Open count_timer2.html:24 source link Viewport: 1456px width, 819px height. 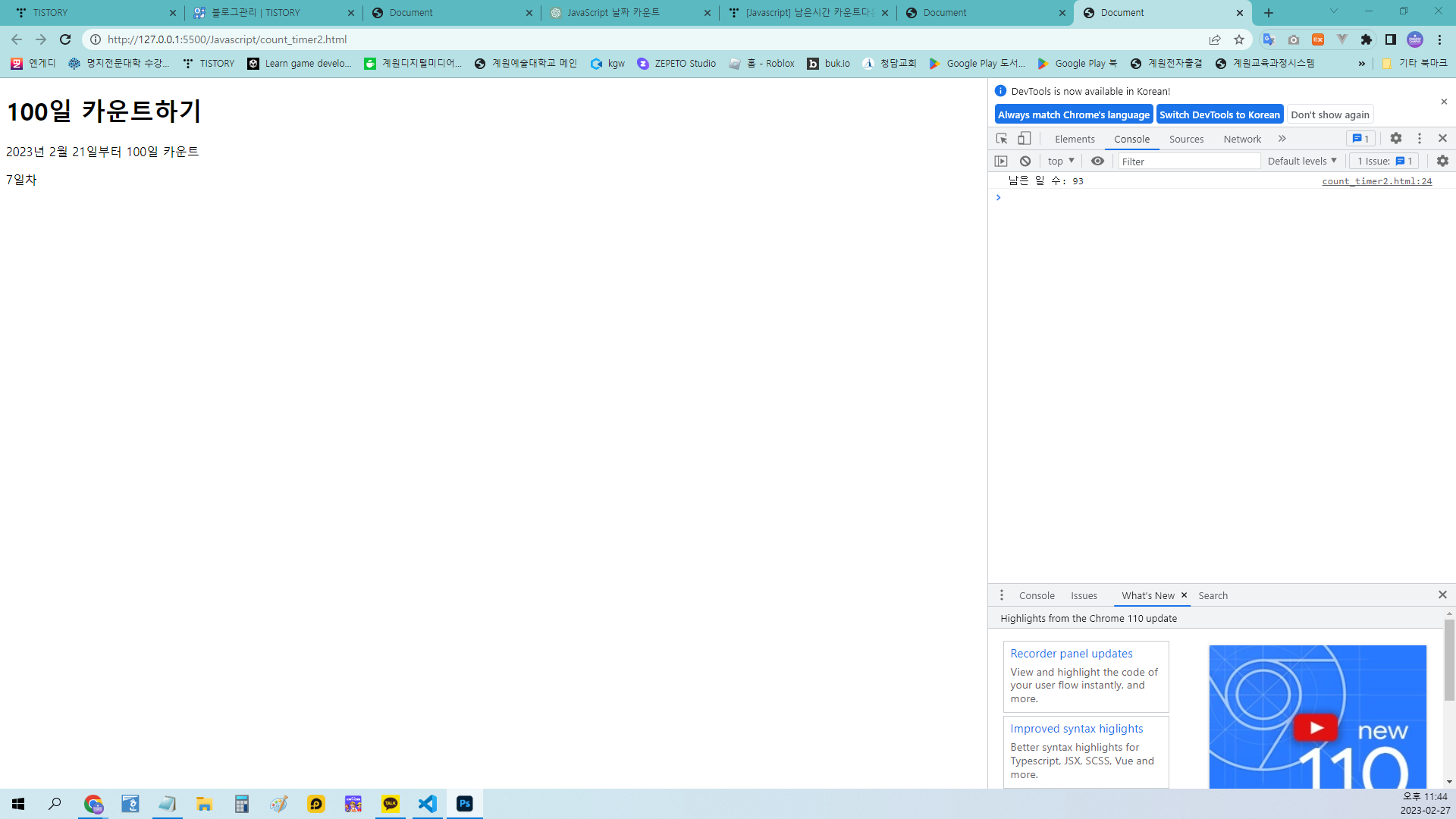point(1376,181)
